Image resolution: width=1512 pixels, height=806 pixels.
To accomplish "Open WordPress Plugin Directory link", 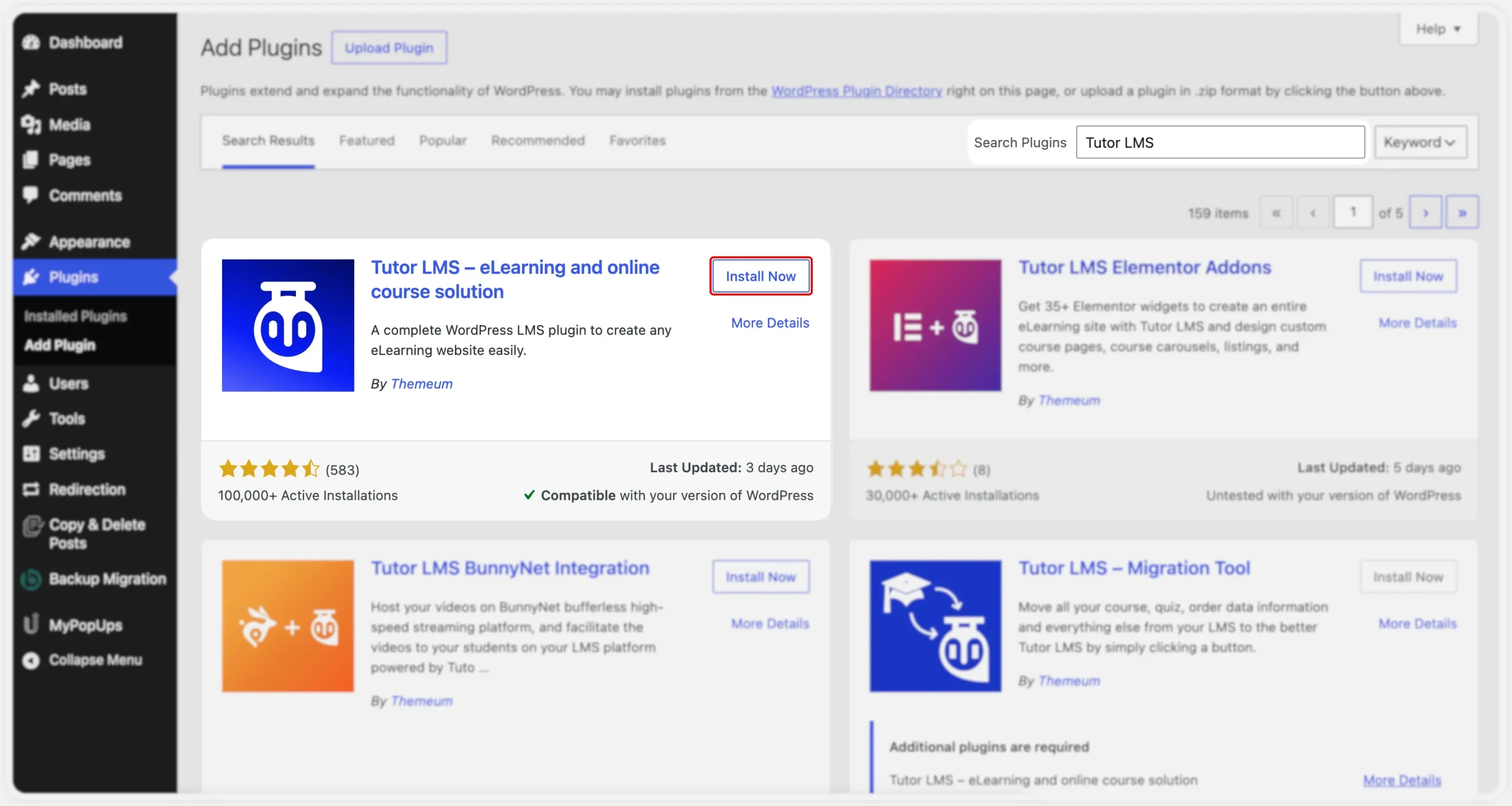I will [x=856, y=91].
